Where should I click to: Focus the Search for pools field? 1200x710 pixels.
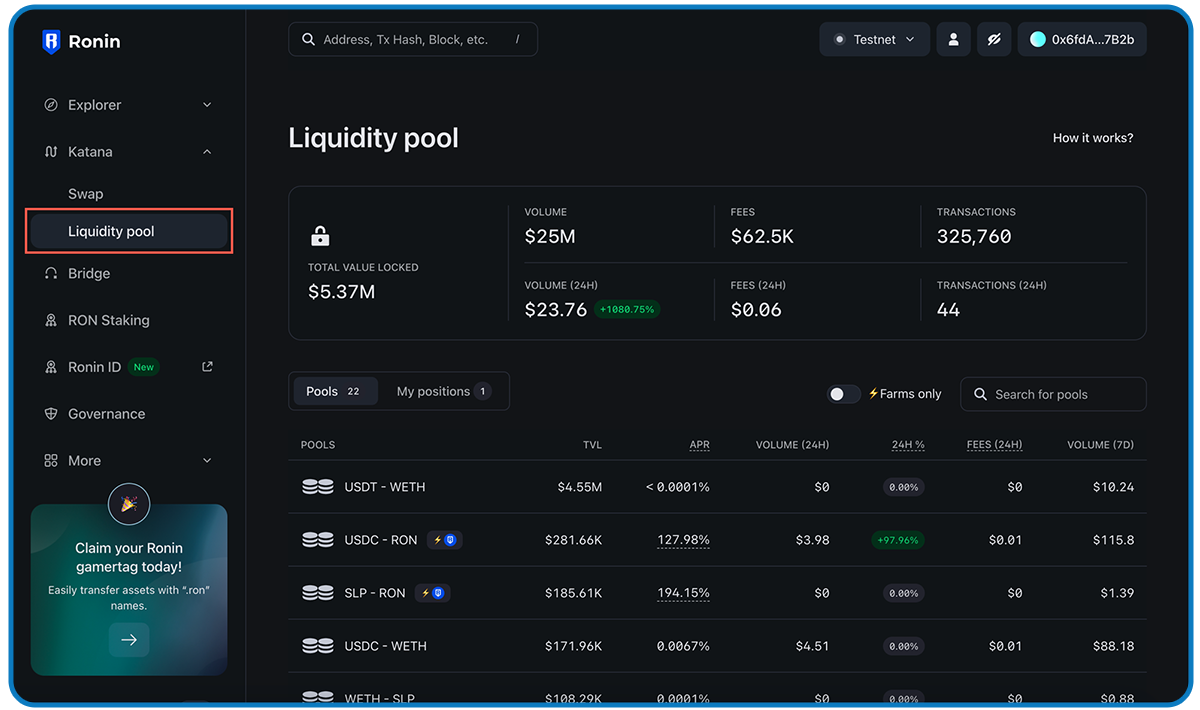tap(1053, 394)
